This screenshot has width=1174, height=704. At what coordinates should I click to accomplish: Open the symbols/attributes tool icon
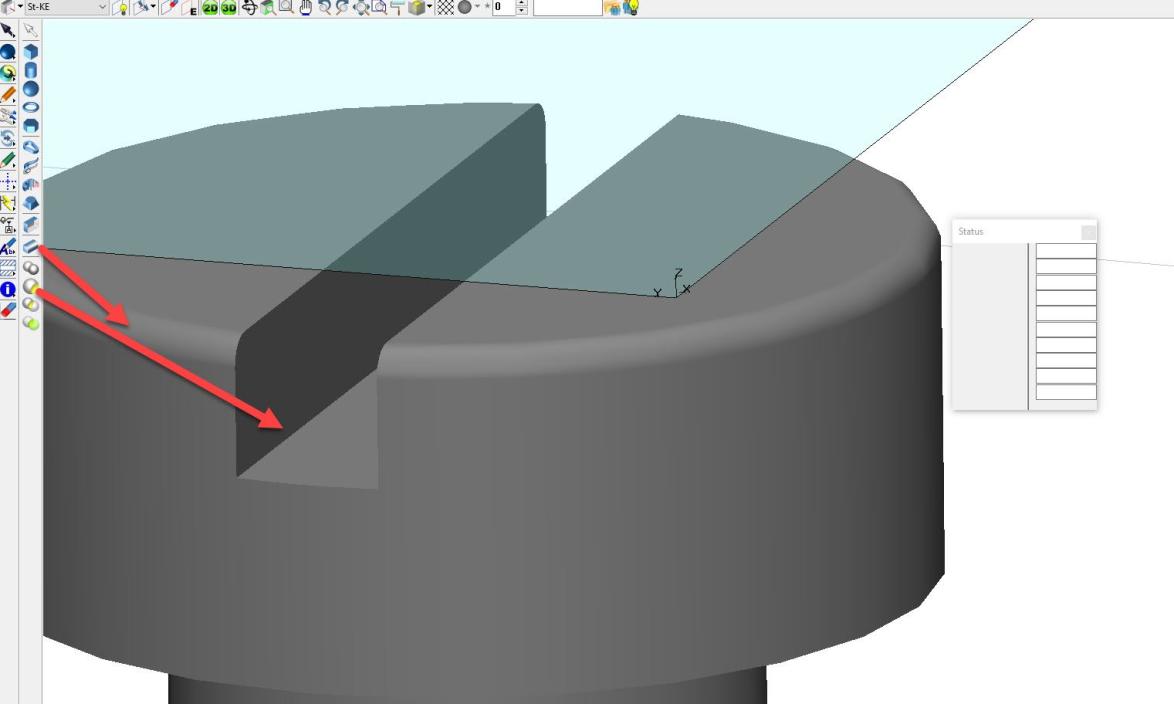(7, 225)
